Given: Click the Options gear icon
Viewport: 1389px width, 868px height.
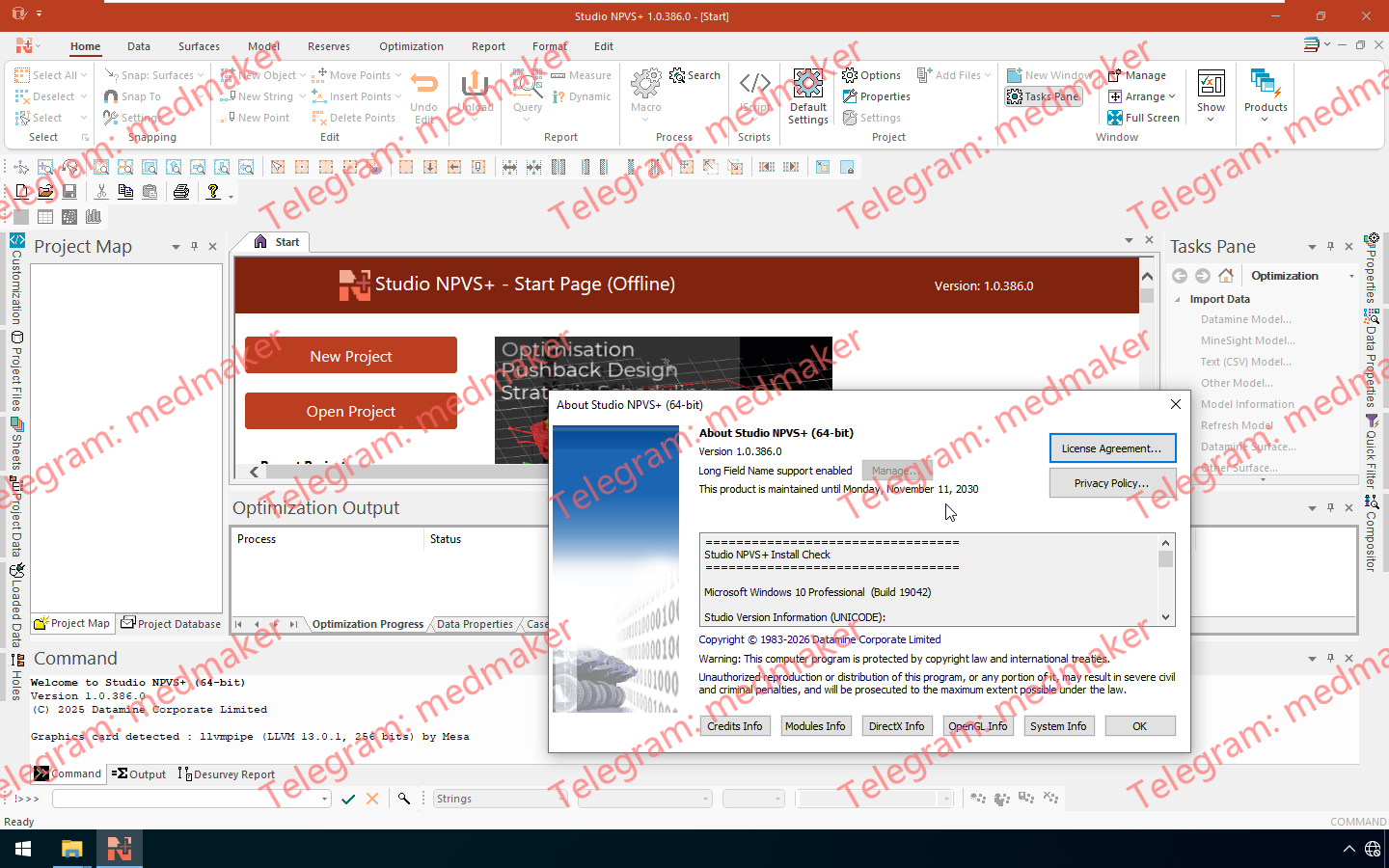Looking at the screenshot, I should coord(871,75).
